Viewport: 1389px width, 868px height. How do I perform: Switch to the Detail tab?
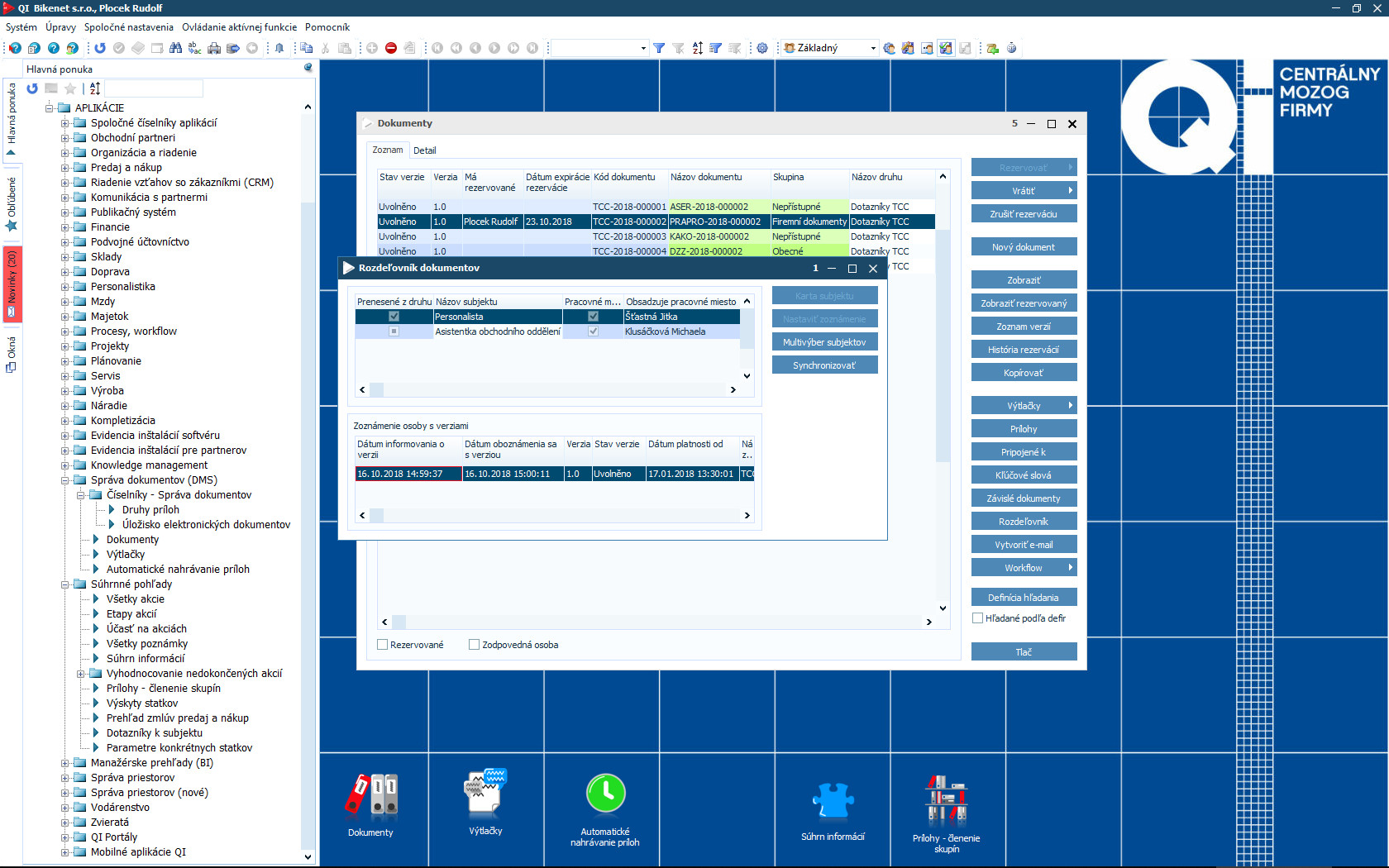pyautogui.click(x=424, y=150)
